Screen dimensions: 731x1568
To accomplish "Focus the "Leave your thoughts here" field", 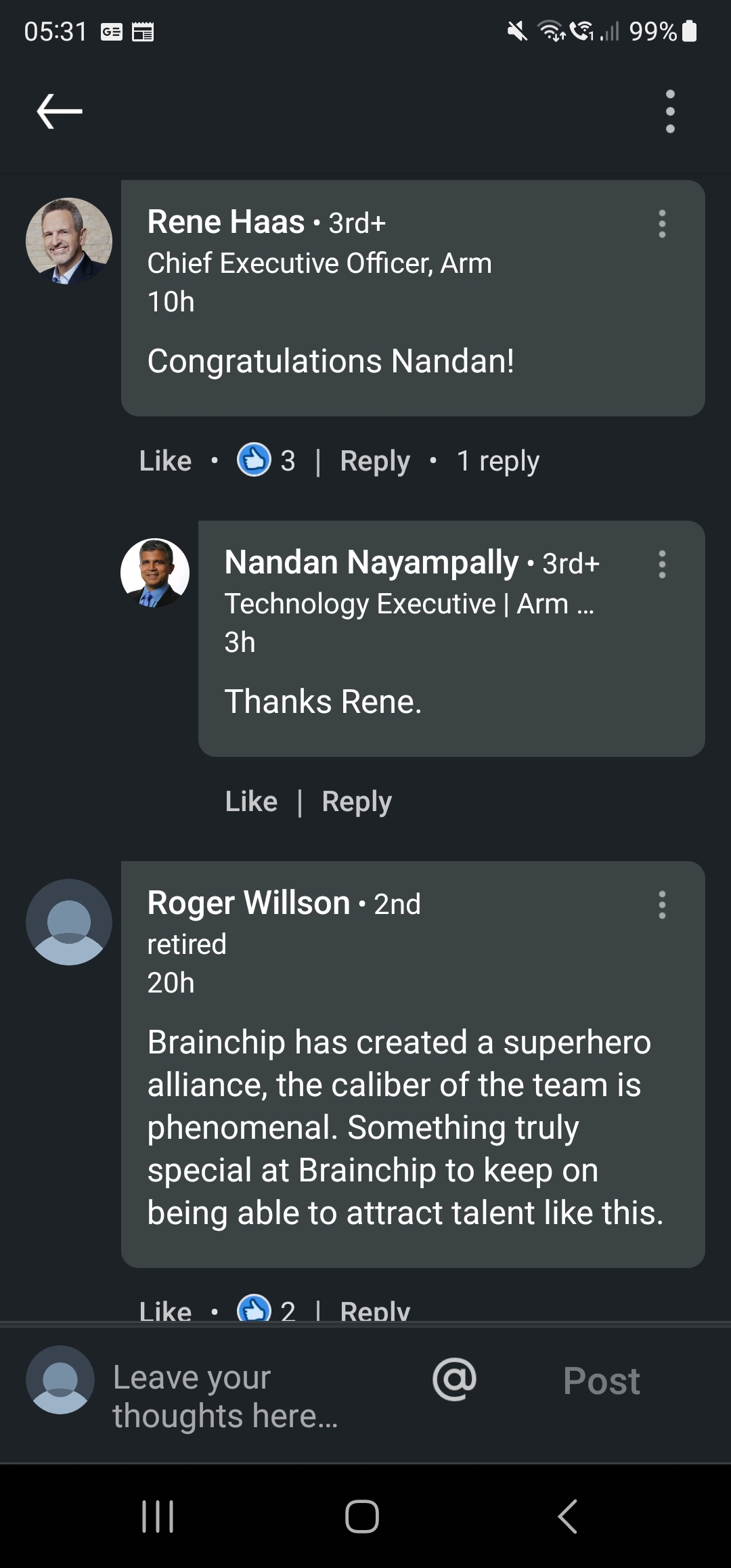I will 225,1396.
